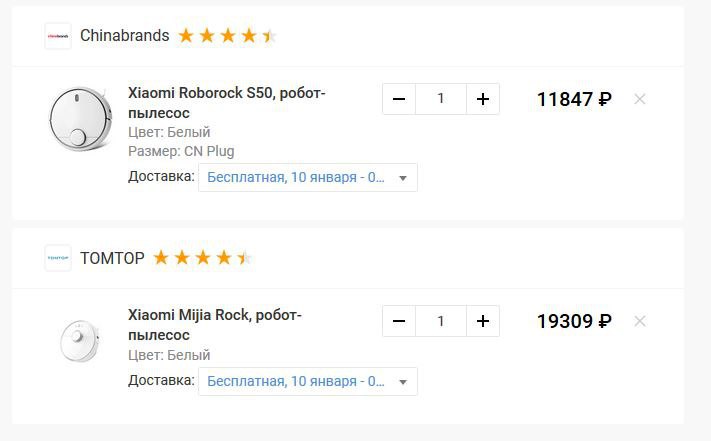This screenshot has width=711, height=441.
Task: Increase quantity of Xiaomi Roborock S50
Action: click(x=483, y=99)
